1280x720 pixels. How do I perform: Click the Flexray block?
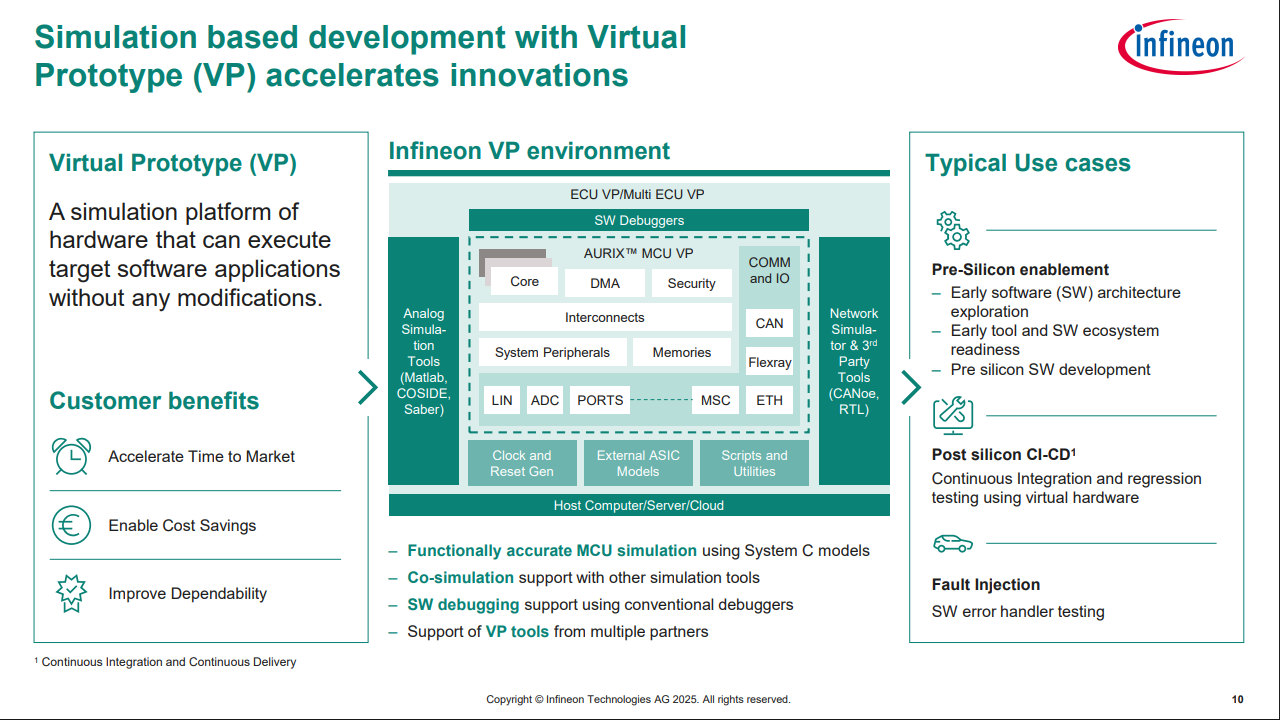769,362
